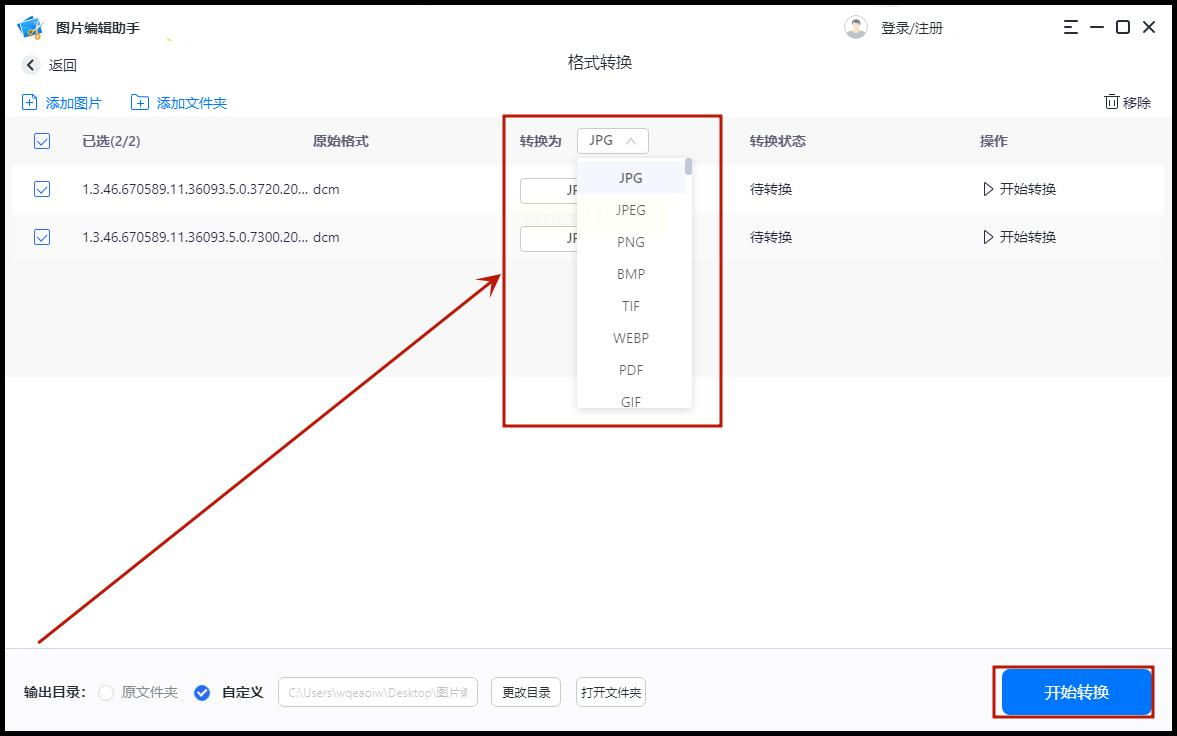Toggle the select-all checkbox in header
Screen dimensions: 1177x736
pos(42,141)
